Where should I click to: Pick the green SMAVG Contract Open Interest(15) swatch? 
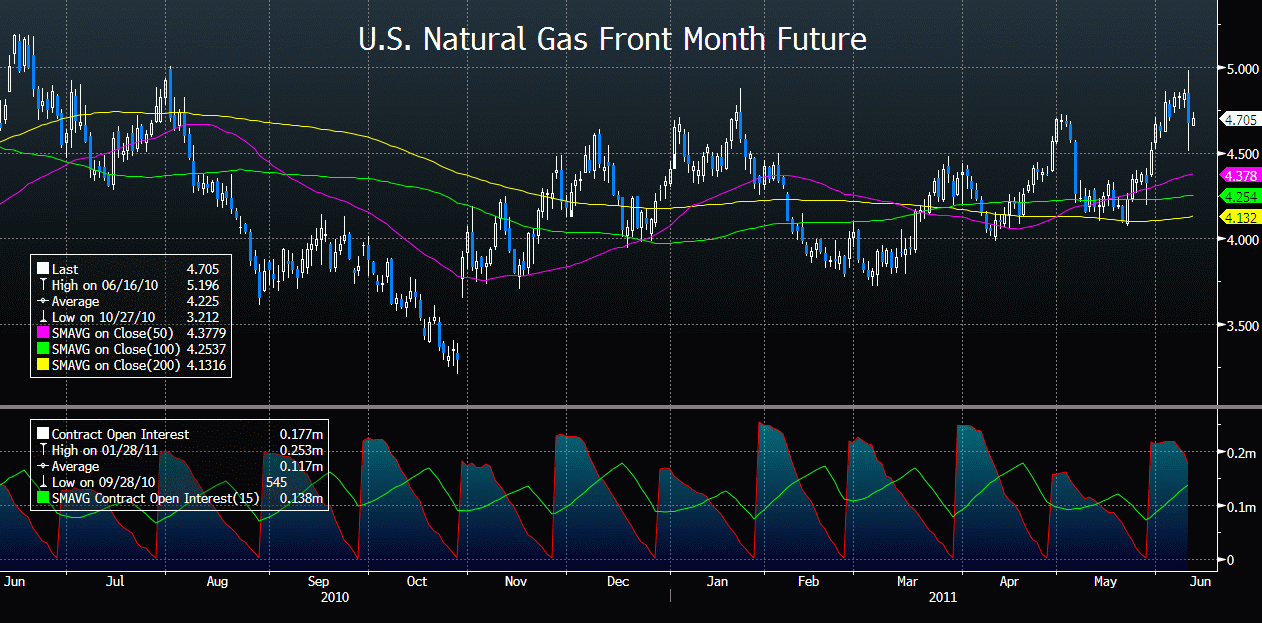pos(42,498)
